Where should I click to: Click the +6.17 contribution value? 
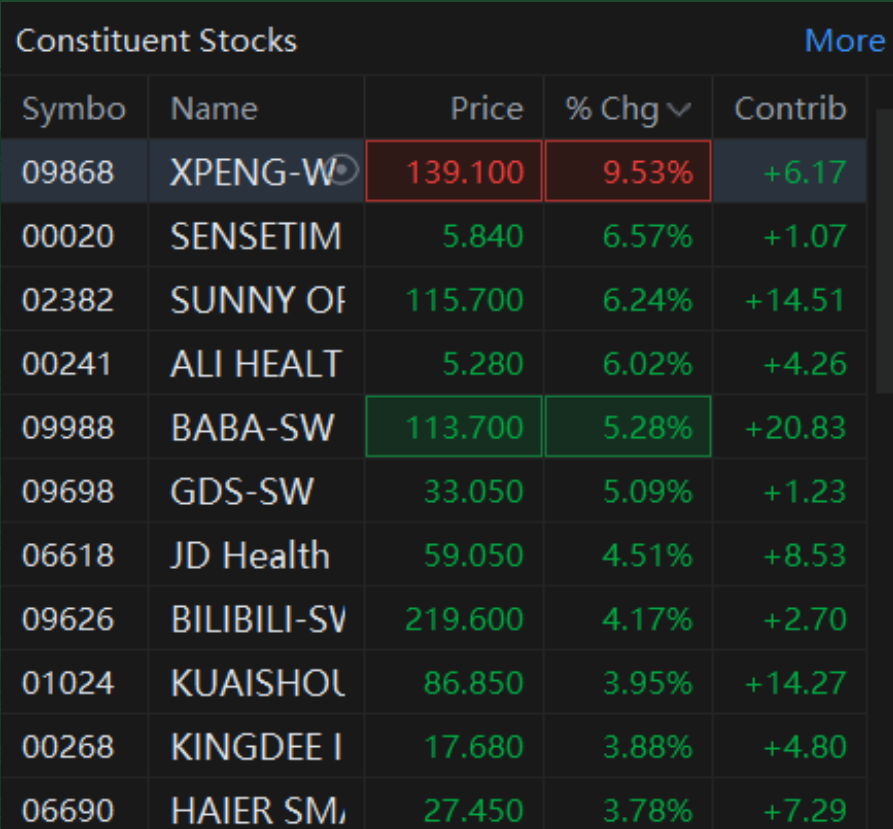805,172
